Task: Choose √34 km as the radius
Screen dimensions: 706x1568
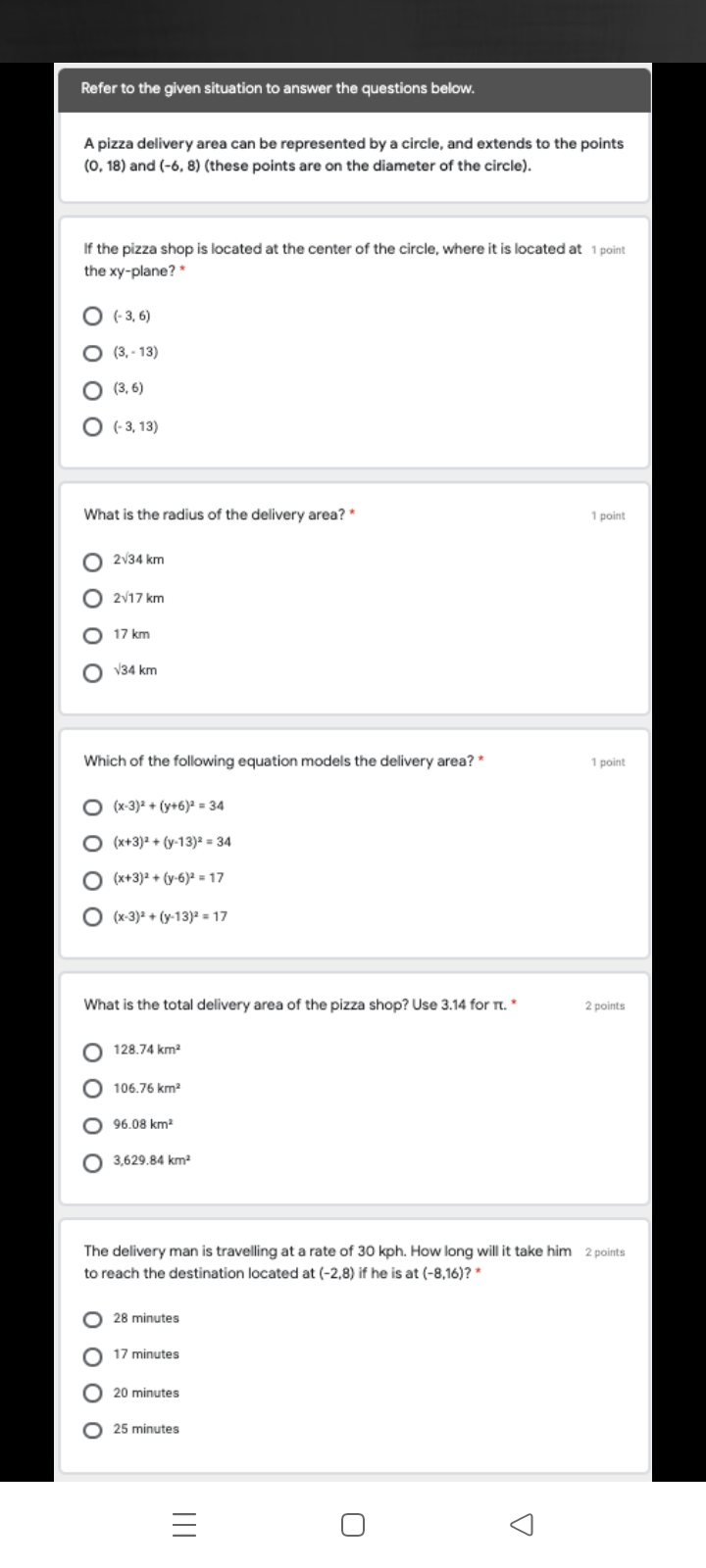Action: (x=93, y=670)
